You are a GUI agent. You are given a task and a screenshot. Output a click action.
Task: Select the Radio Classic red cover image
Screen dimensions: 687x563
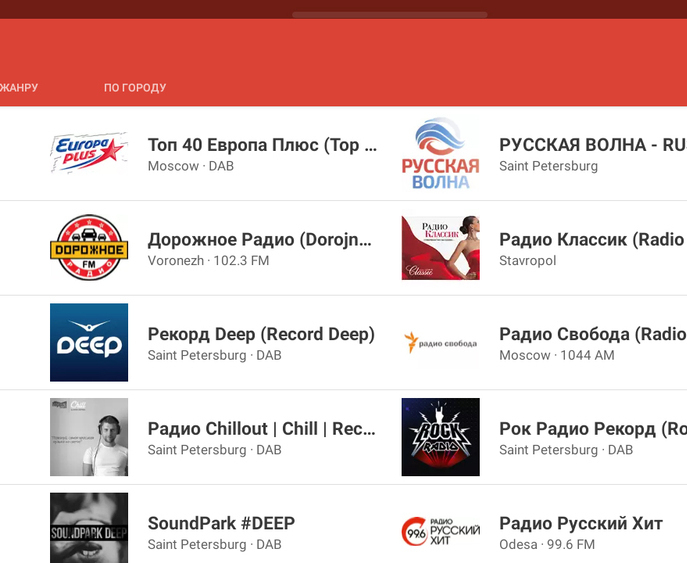[440, 248]
